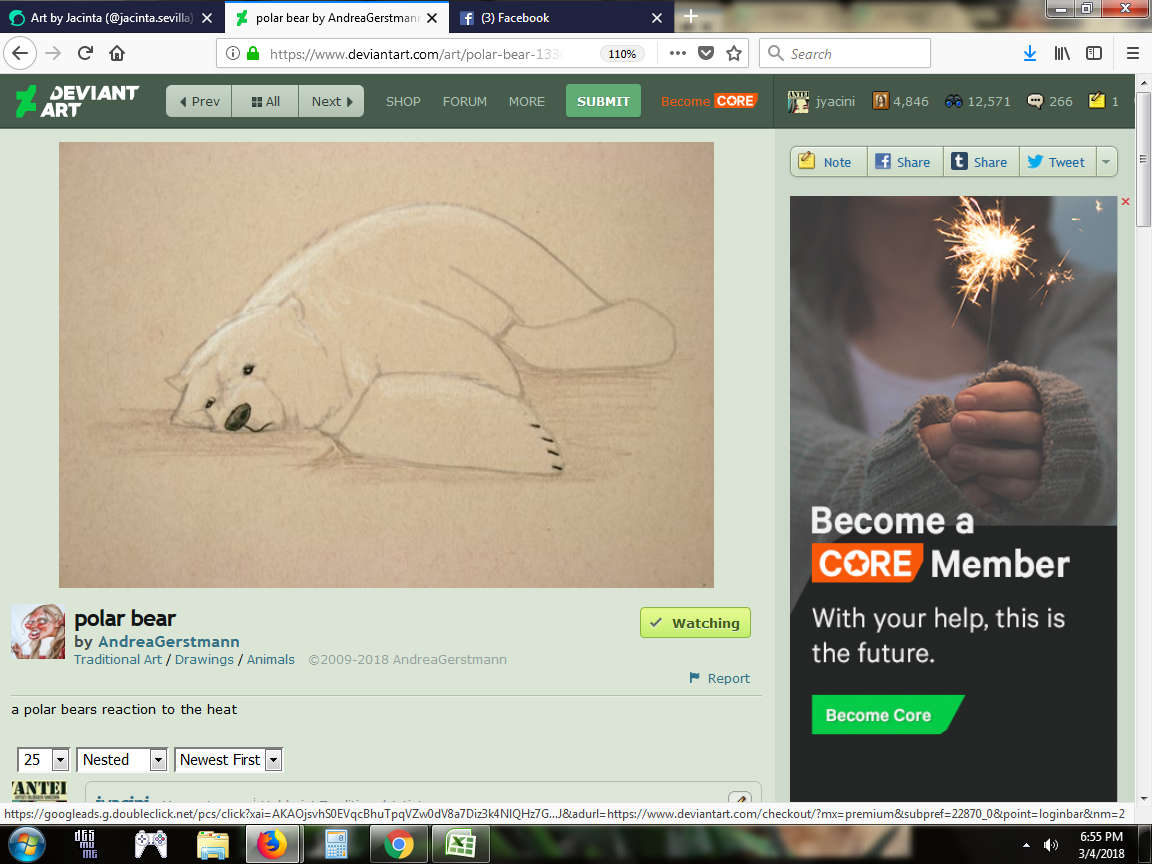Send a Note with the Note button

829,162
